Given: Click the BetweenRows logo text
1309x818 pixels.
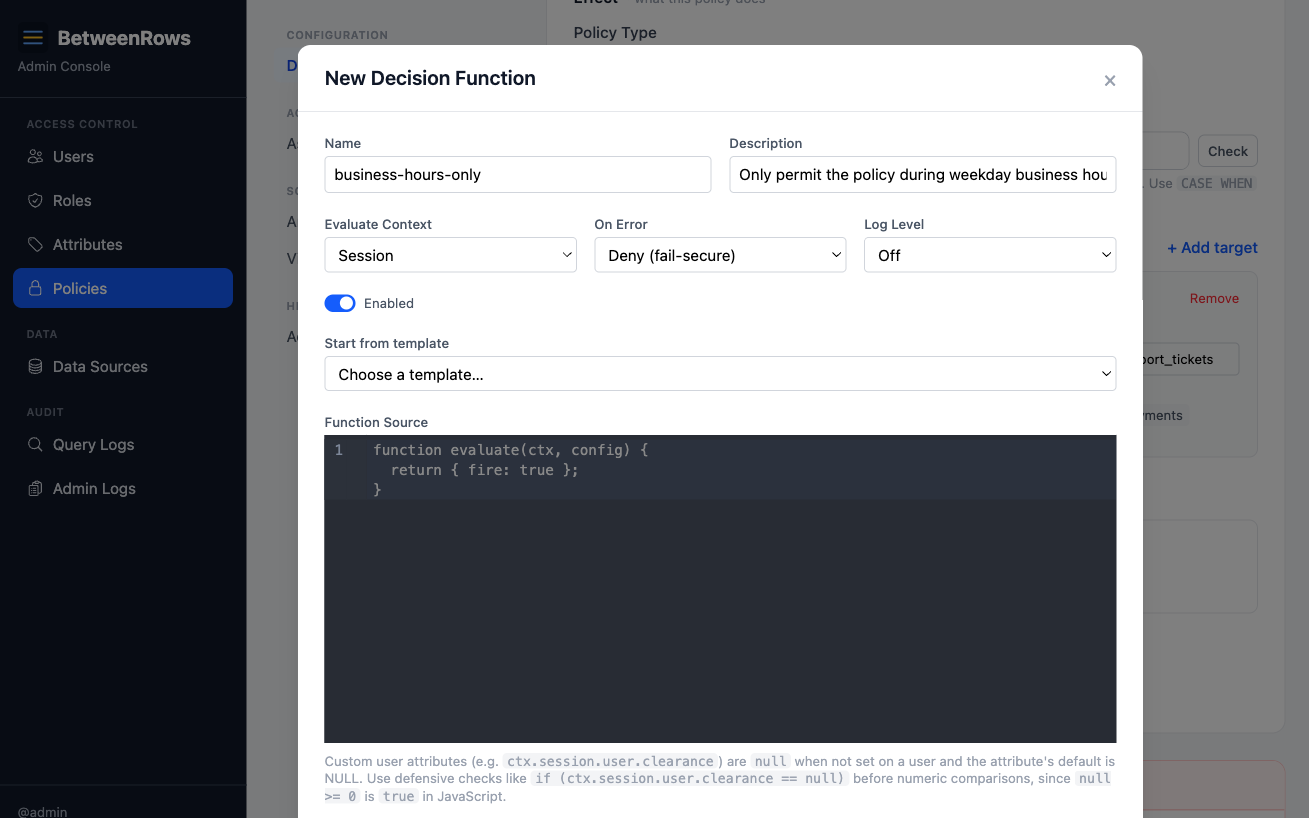Looking at the screenshot, I should 124,38.
